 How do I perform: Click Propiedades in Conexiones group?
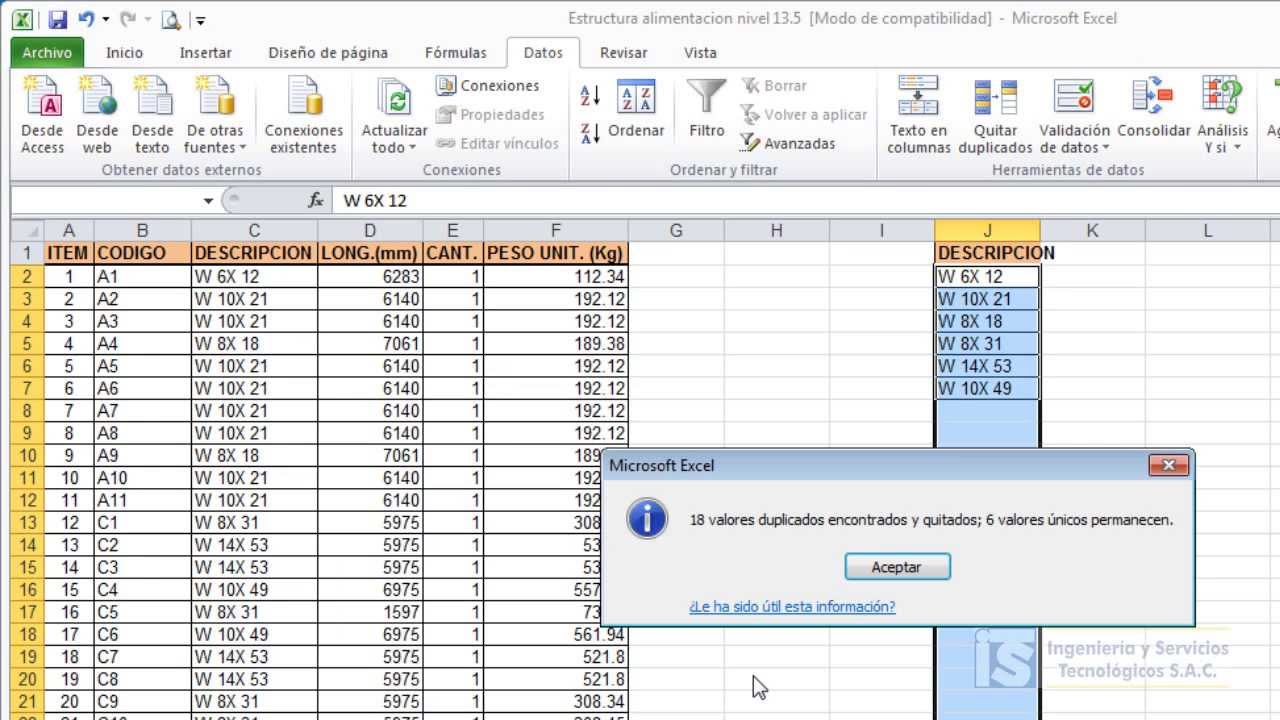490,115
